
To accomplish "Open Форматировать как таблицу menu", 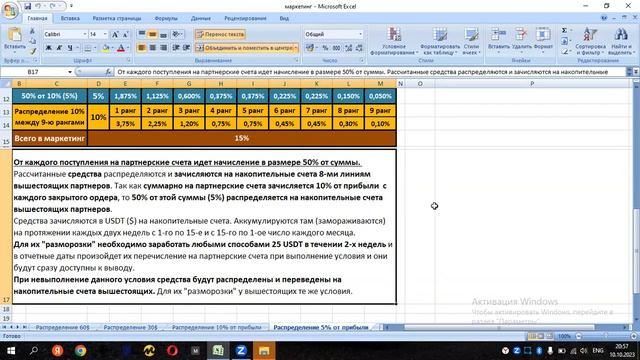I will tap(440, 41).
